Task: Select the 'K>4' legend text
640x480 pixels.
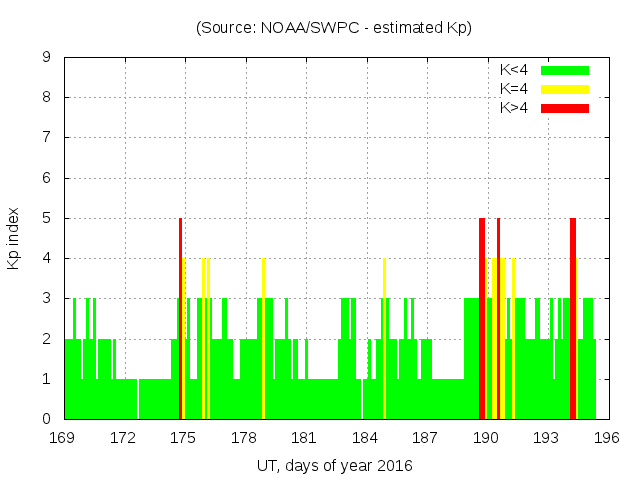Action: [x=514, y=108]
